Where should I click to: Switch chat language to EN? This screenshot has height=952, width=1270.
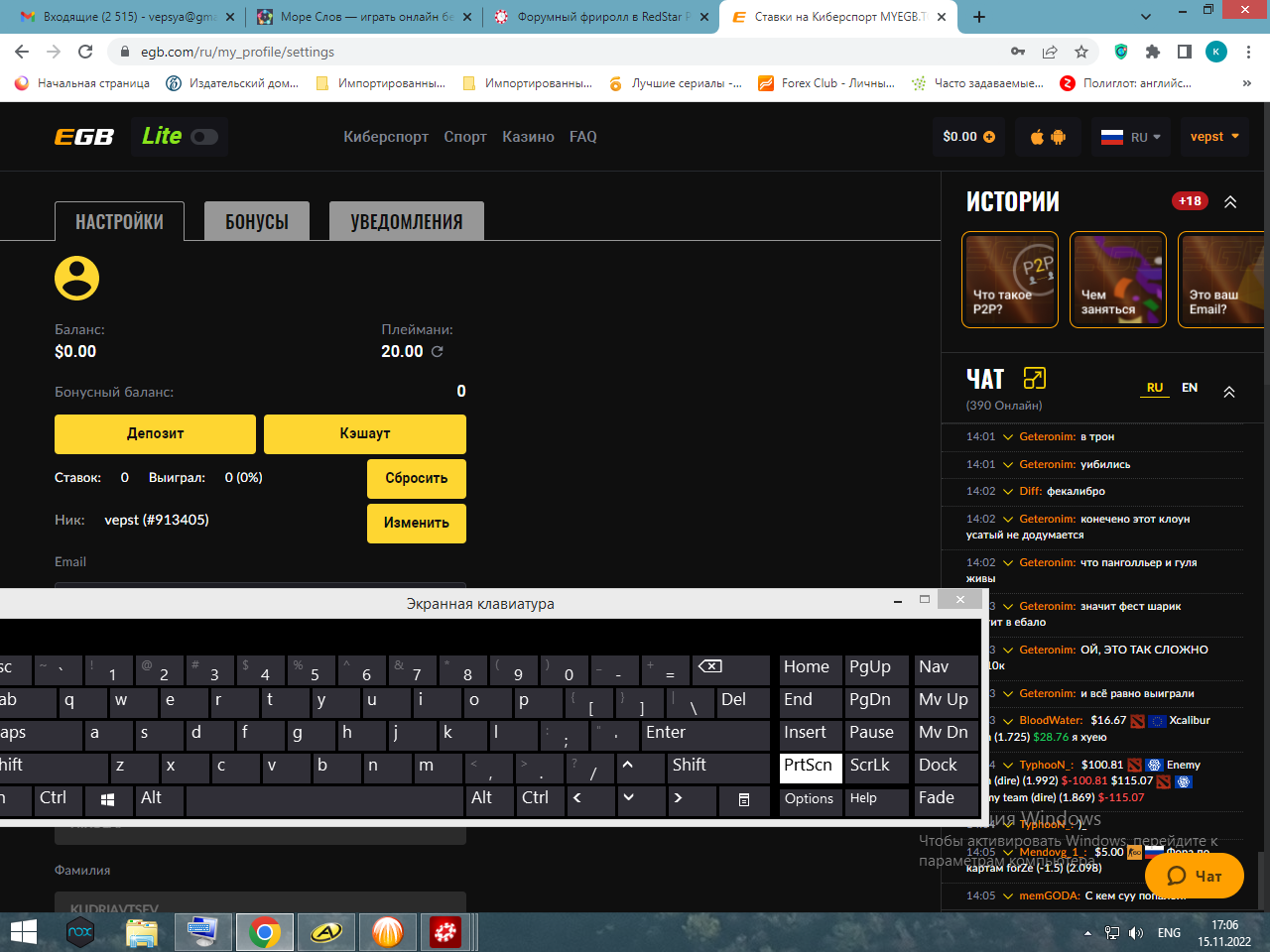pyautogui.click(x=1190, y=388)
